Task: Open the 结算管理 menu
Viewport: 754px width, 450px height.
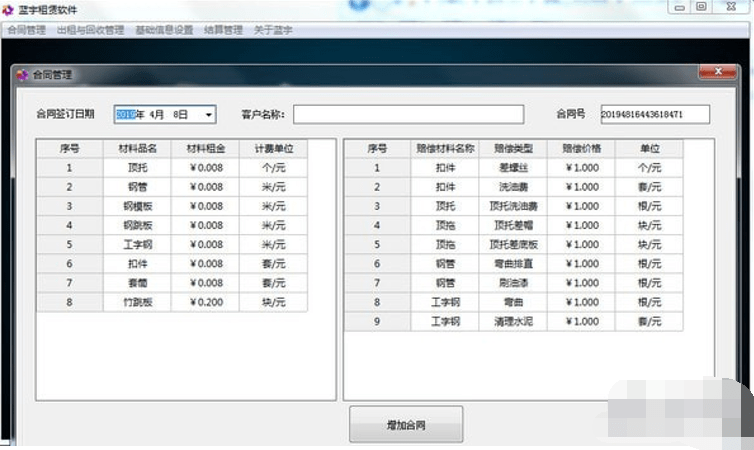Action: click(223, 30)
